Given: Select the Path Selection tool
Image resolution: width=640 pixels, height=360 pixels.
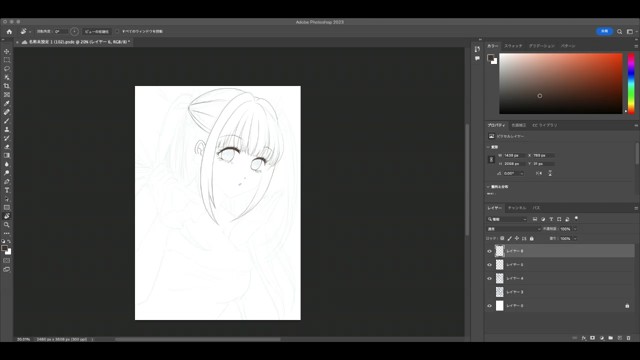Looking at the screenshot, I should (x=7, y=199).
